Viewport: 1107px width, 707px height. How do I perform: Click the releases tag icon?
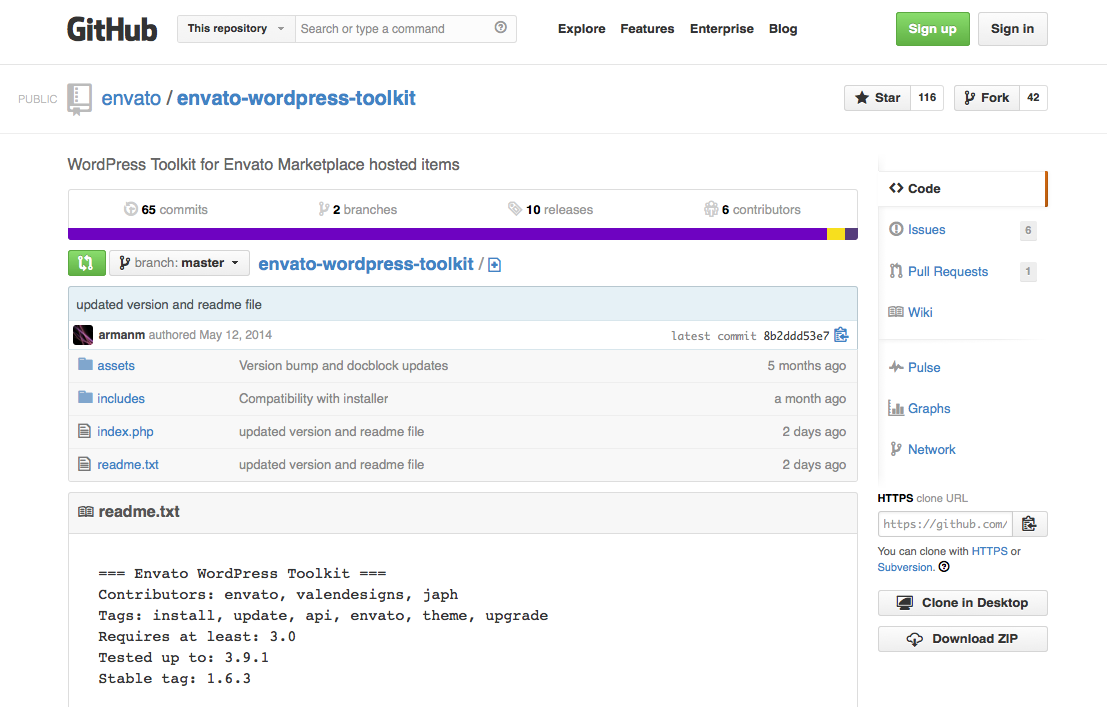click(x=515, y=208)
